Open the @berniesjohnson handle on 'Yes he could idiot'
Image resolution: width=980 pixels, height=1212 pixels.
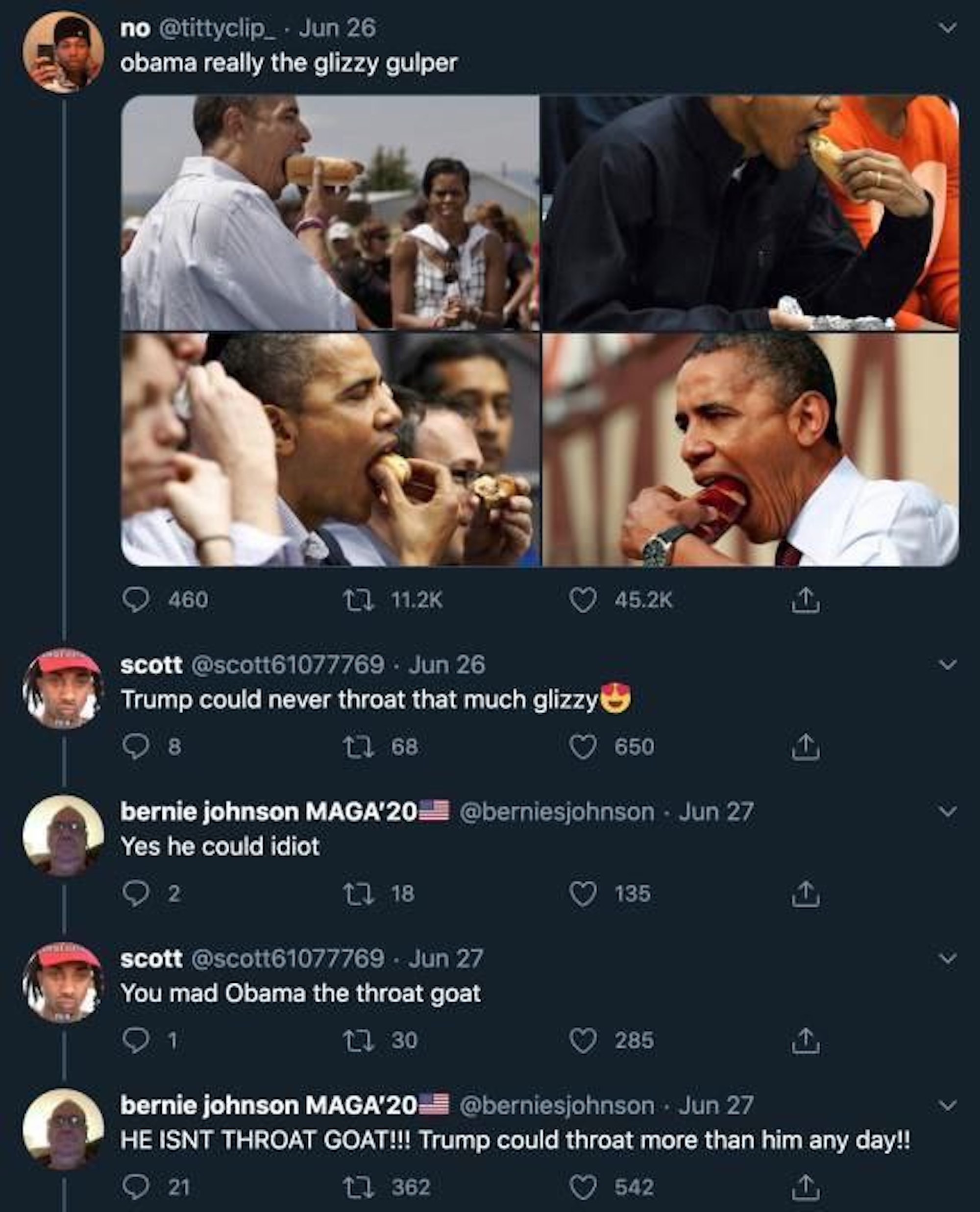pyautogui.click(x=557, y=812)
